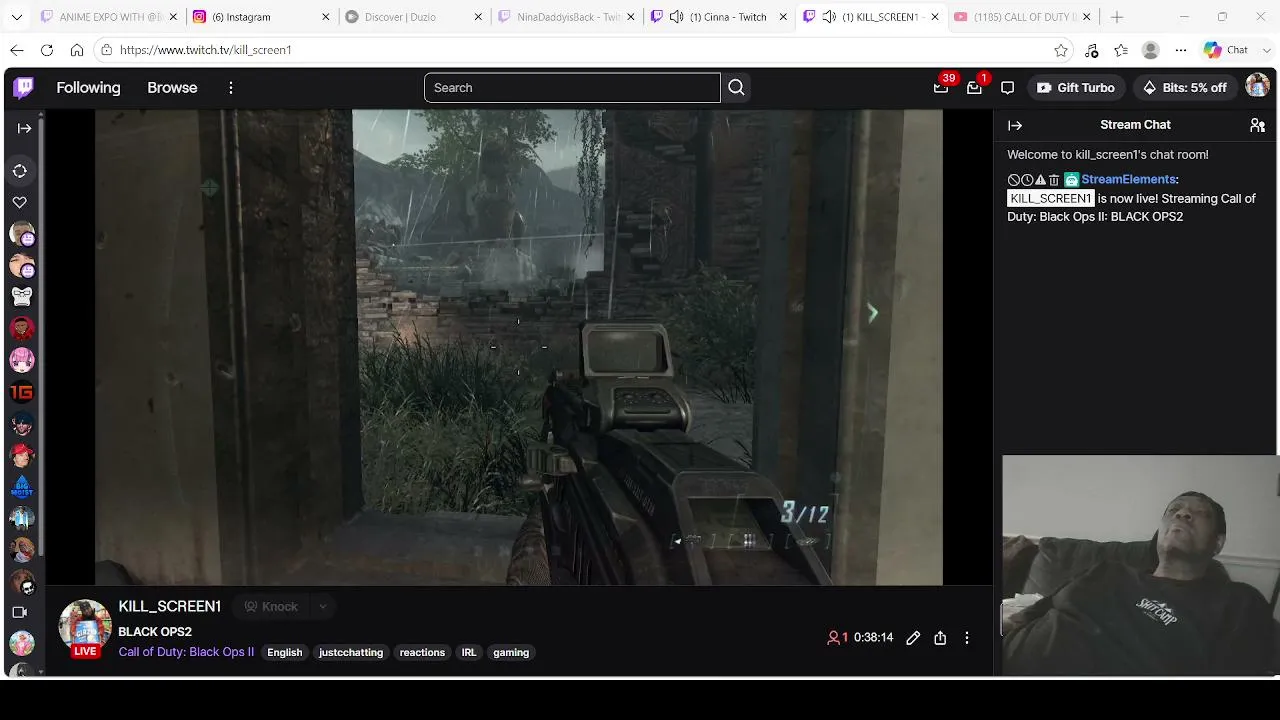The image size is (1280, 720).
Task: Click the KILL_SCREEN1 mention in chat
Action: click(x=1050, y=199)
